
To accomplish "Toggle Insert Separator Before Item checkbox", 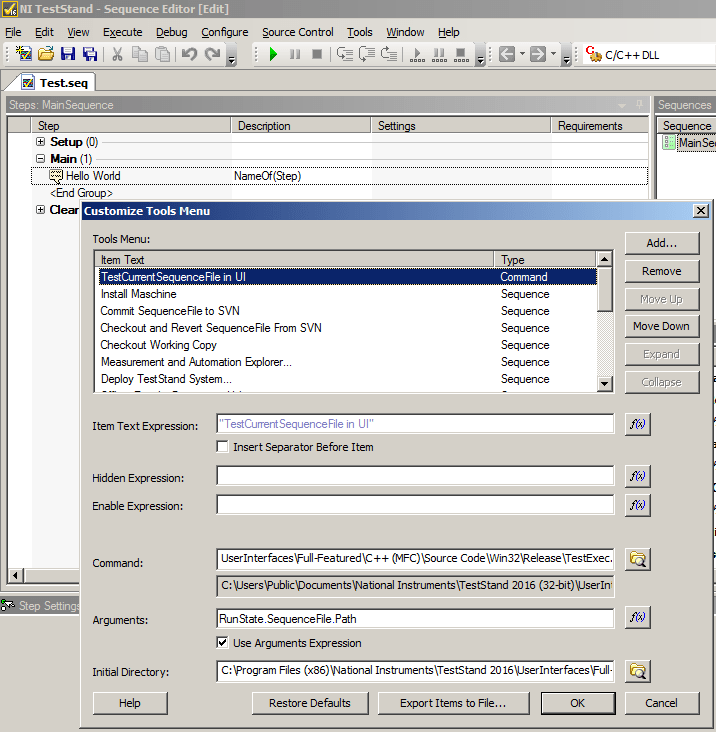I will pyautogui.click(x=223, y=447).
